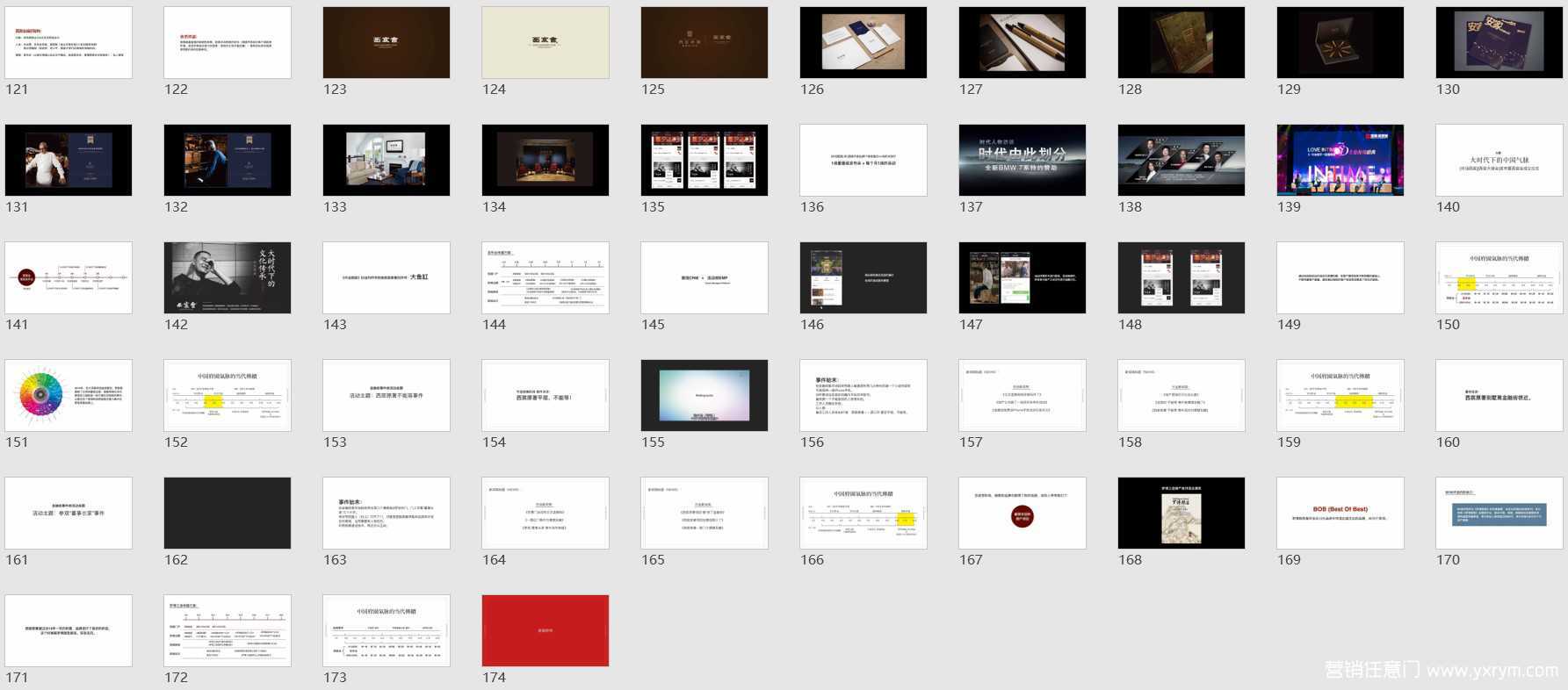The height and width of the screenshot is (690, 1568).
Task: Click the slide 127 showing pens
Action: point(1022,42)
